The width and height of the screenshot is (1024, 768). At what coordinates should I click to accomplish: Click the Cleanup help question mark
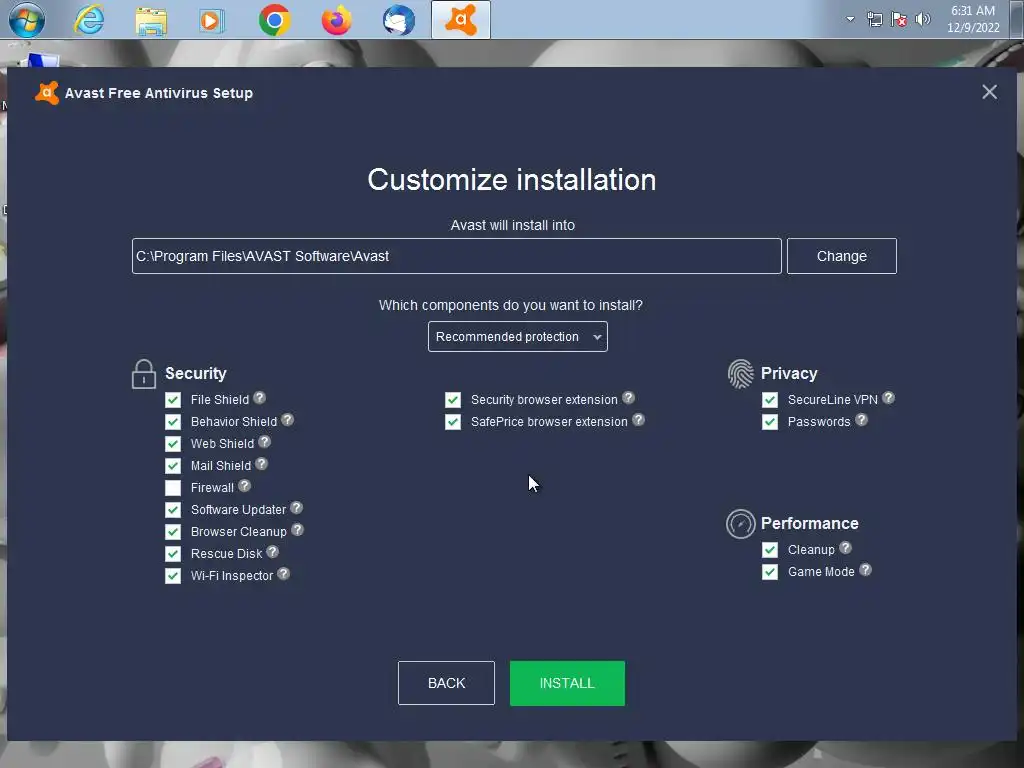coord(845,548)
